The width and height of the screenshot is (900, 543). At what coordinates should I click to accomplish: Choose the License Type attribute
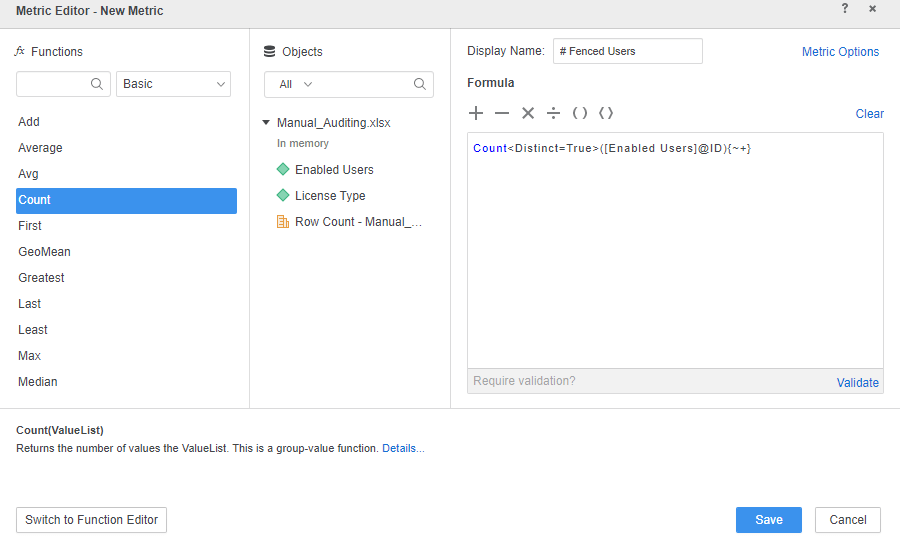coord(330,196)
